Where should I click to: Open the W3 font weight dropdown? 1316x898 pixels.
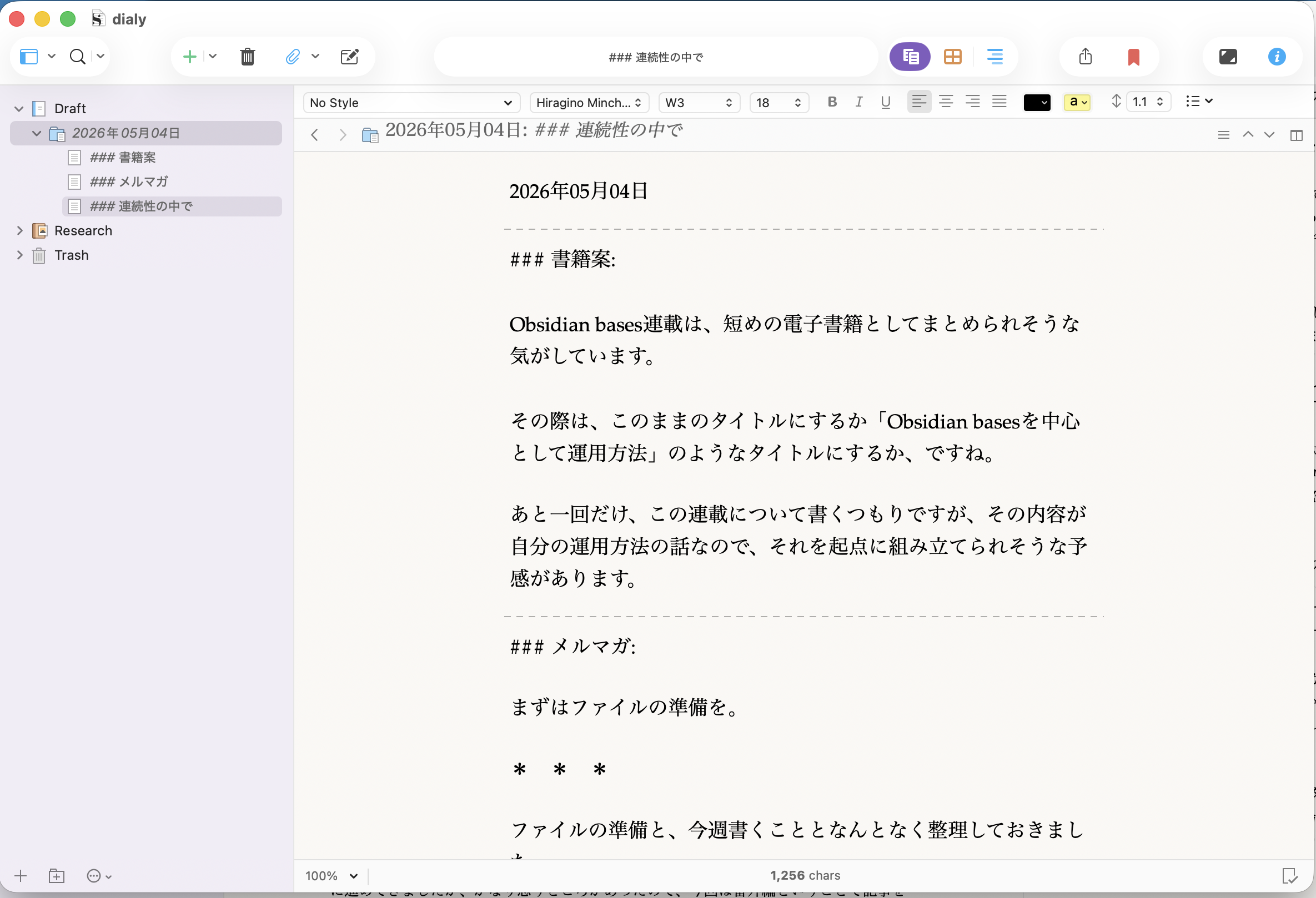[699, 103]
